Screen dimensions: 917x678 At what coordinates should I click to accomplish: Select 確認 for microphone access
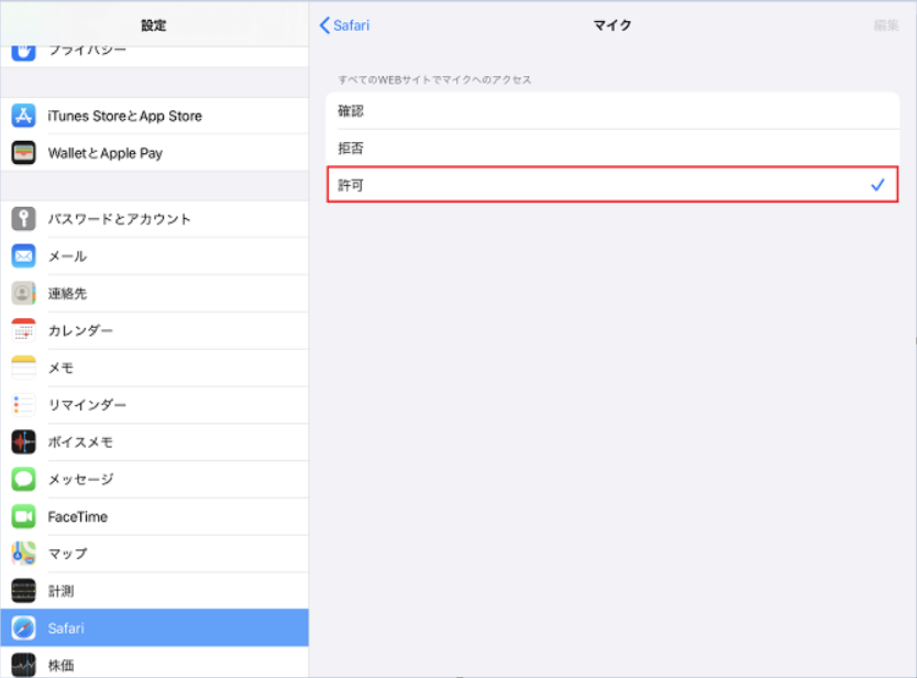612,111
